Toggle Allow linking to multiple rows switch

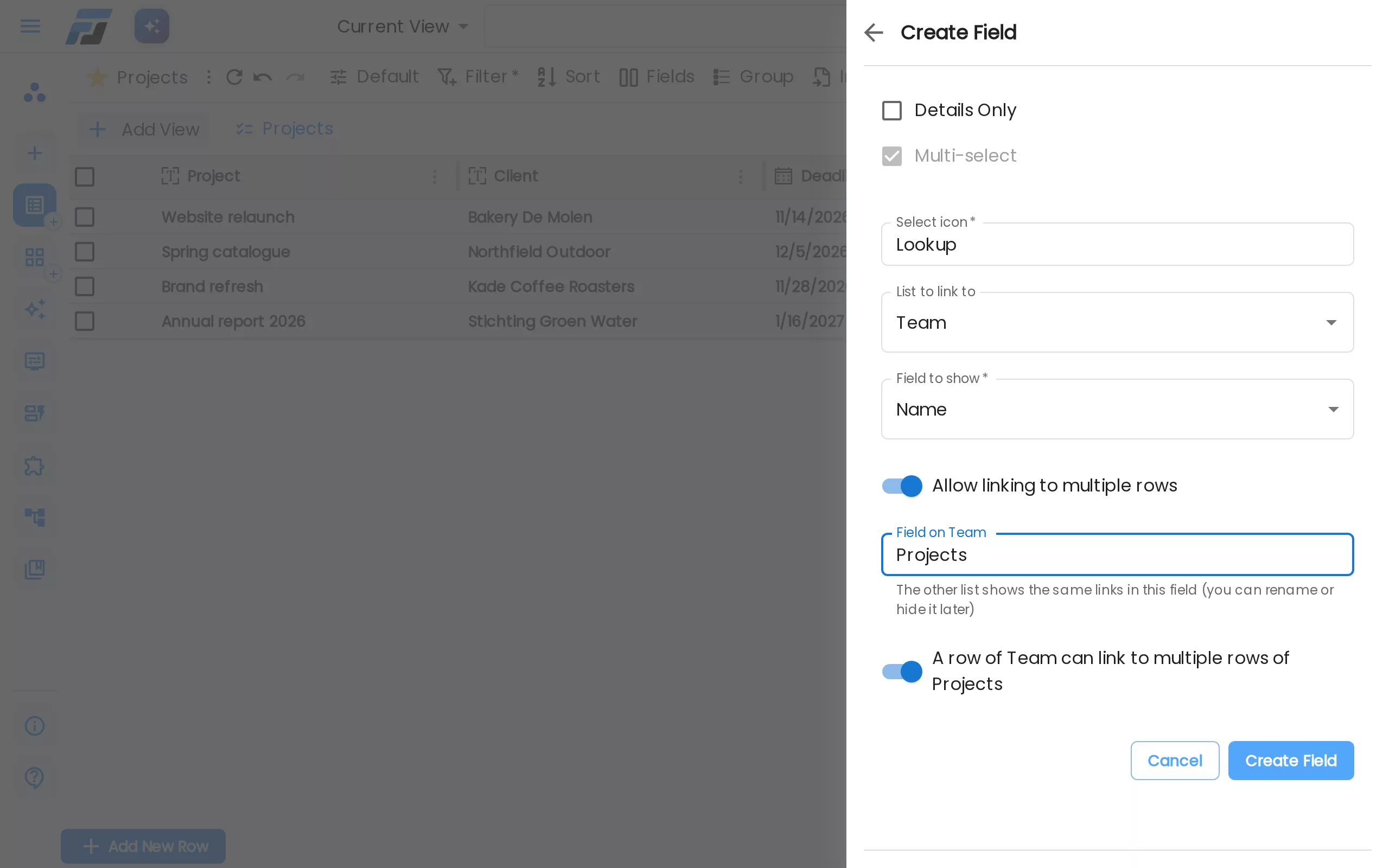click(x=902, y=486)
